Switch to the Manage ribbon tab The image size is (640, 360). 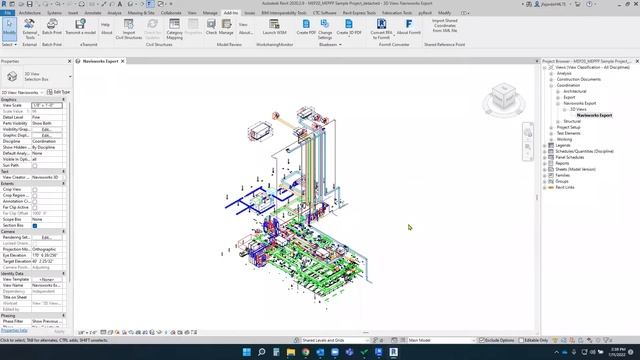pyautogui.click(x=210, y=13)
